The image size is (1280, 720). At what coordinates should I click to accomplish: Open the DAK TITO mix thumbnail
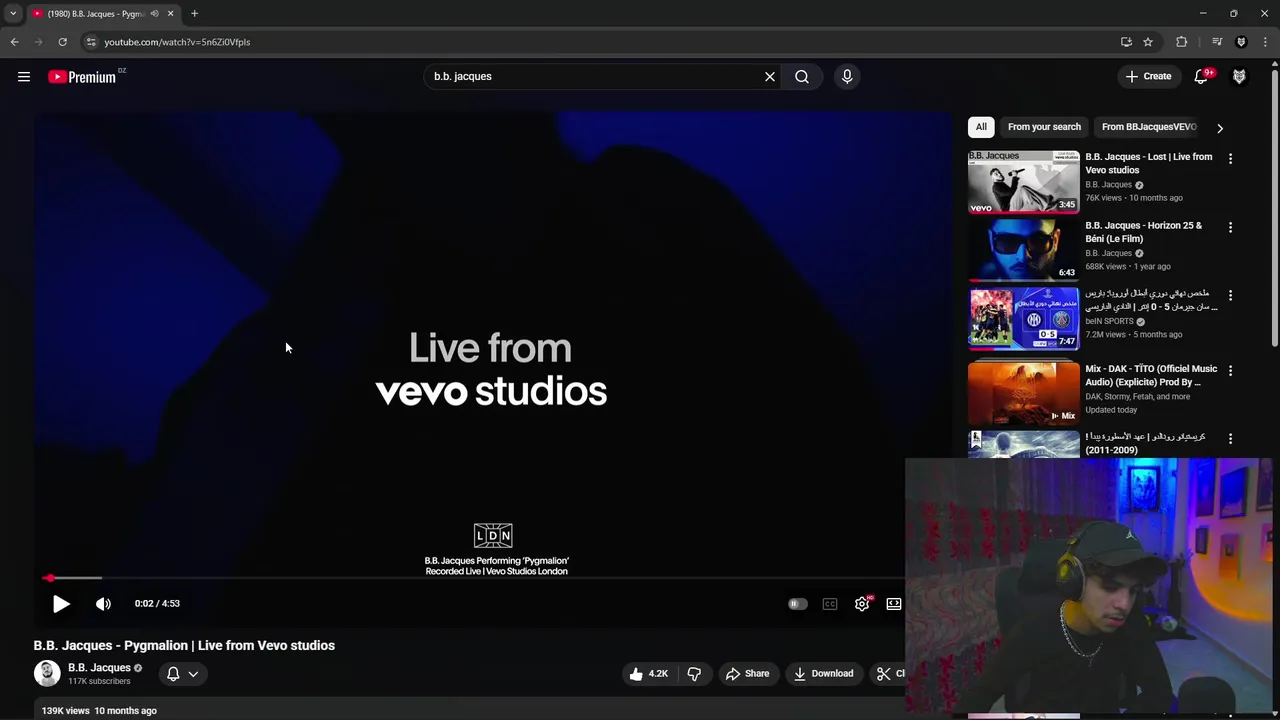click(x=1024, y=393)
